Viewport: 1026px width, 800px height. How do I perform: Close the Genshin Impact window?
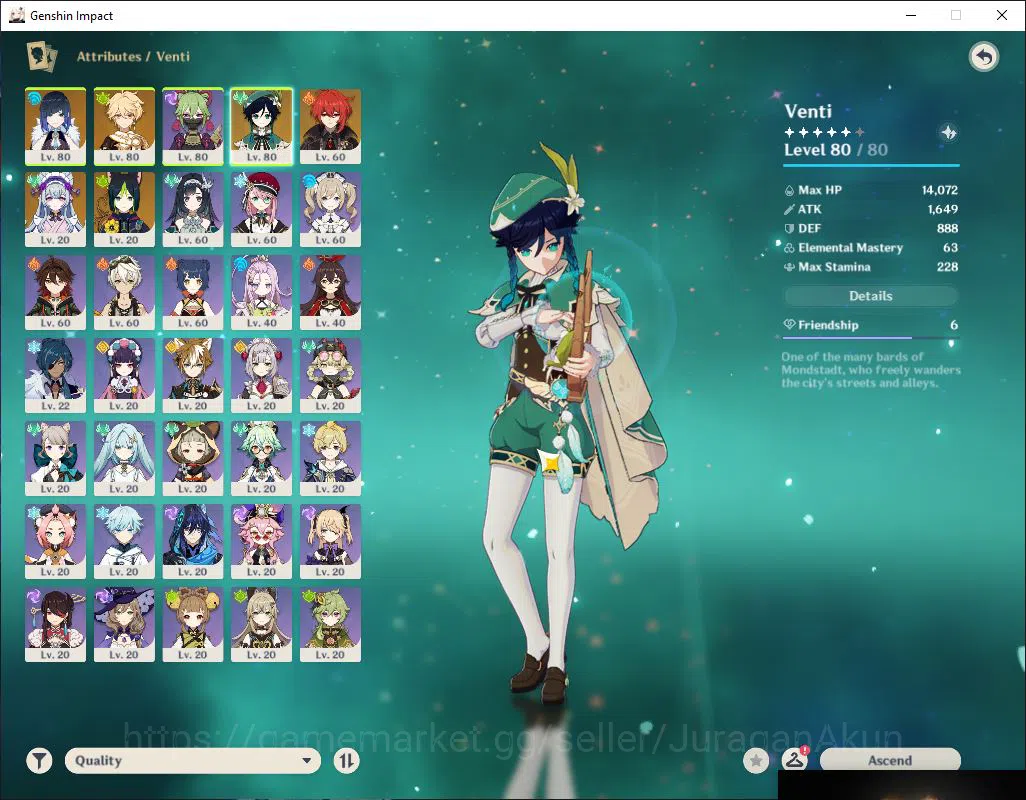point(1002,15)
